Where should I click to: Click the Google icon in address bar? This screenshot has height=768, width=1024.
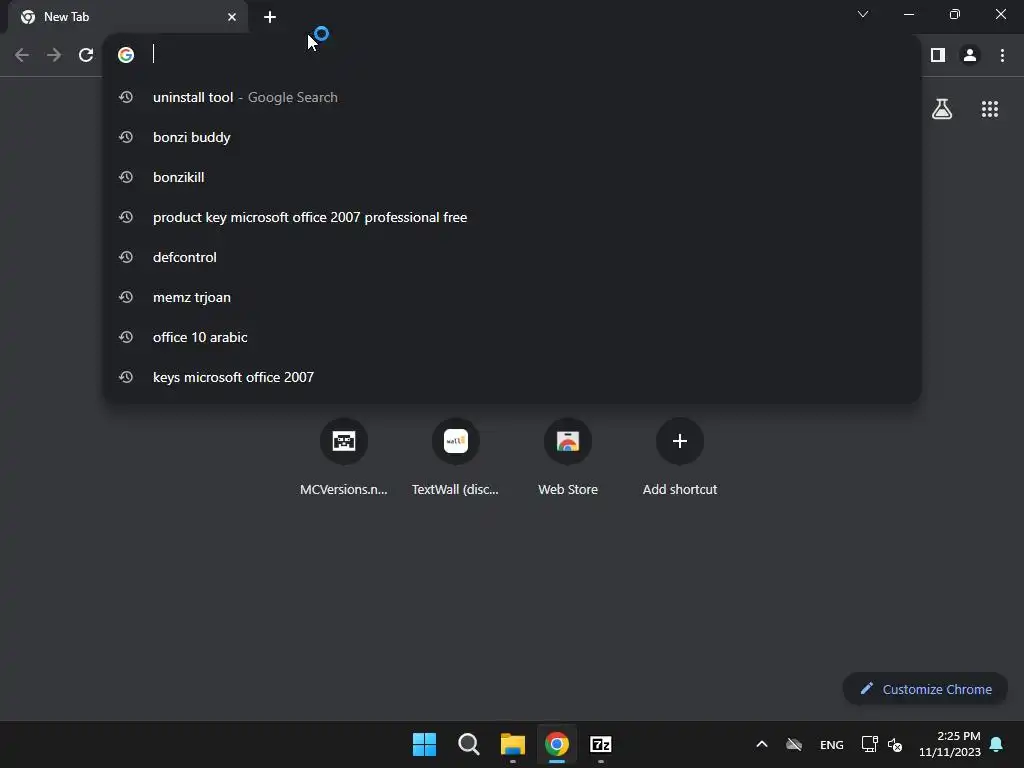click(x=126, y=55)
